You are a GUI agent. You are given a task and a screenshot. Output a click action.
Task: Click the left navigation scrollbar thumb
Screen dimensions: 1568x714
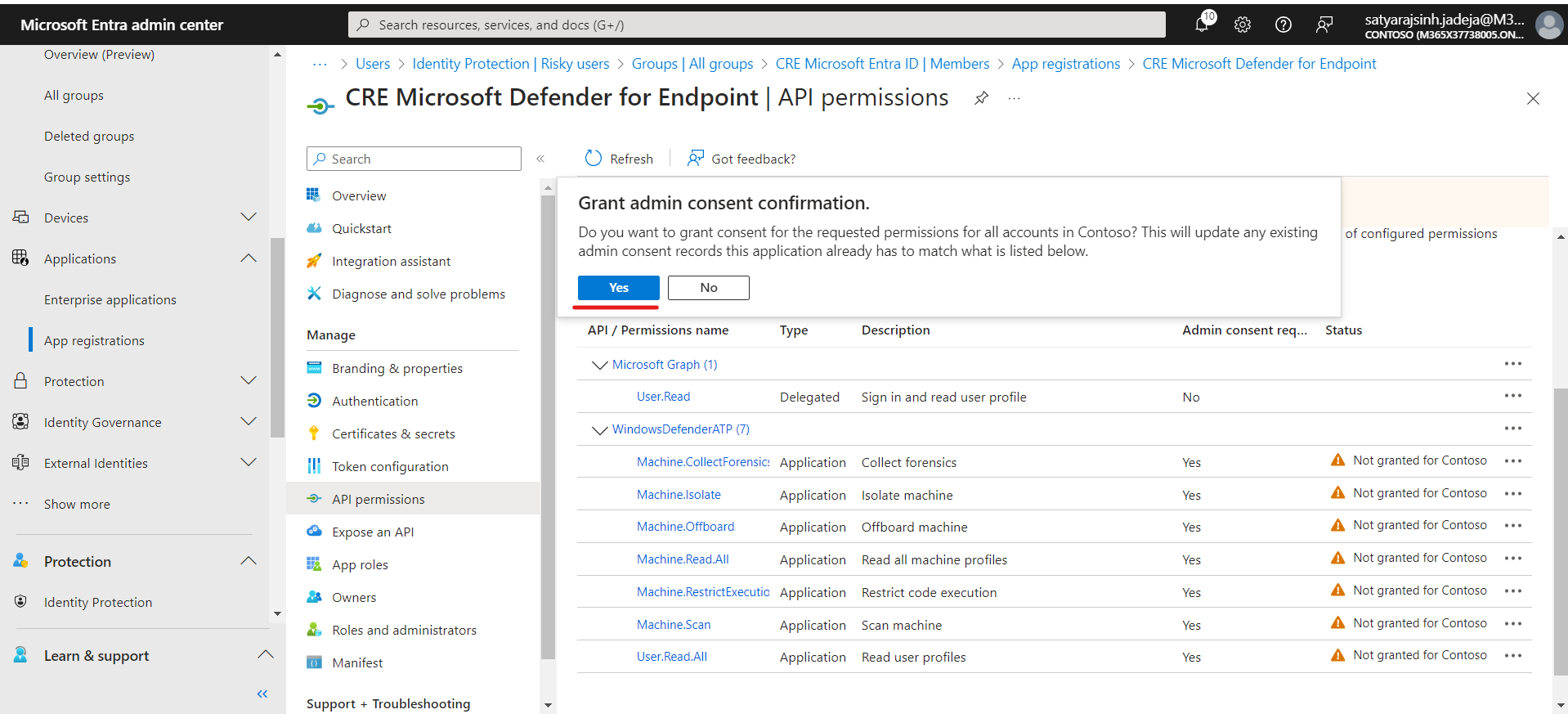[277, 337]
